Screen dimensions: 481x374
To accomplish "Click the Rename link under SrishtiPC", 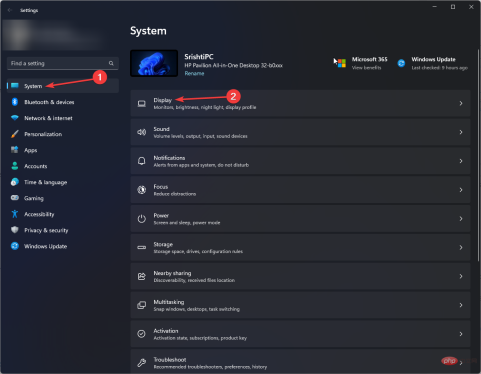I will pyautogui.click(x=194, y=73).
